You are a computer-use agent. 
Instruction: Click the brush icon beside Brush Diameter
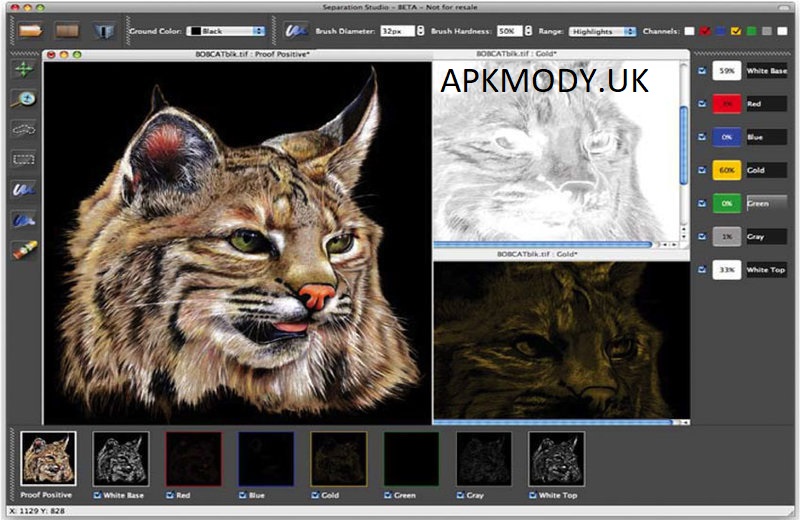(x=296, y=31)
